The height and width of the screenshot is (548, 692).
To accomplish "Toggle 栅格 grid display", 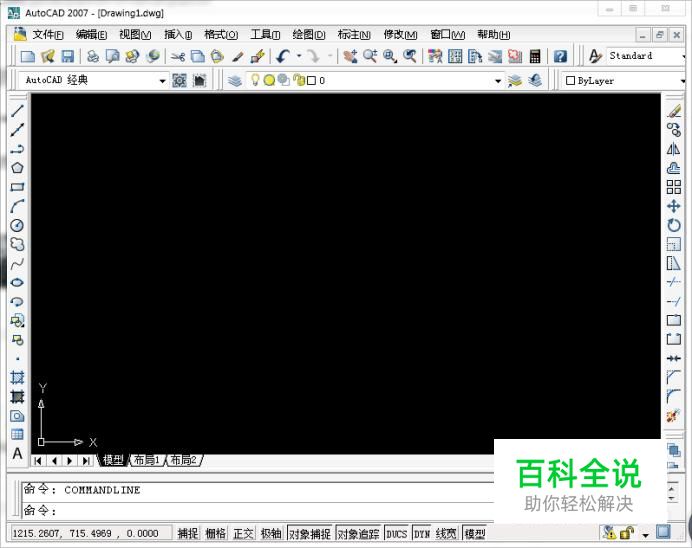I will (215, 534).
